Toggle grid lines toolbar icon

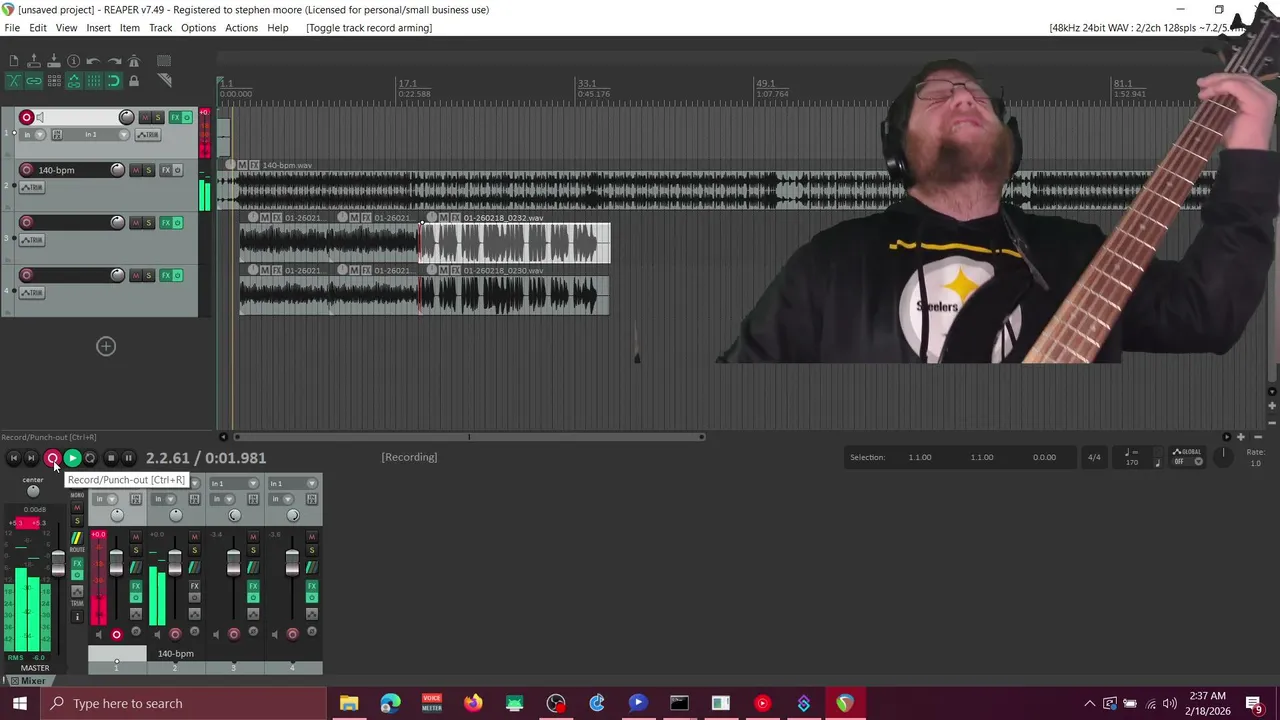click(x=94, y=81)
